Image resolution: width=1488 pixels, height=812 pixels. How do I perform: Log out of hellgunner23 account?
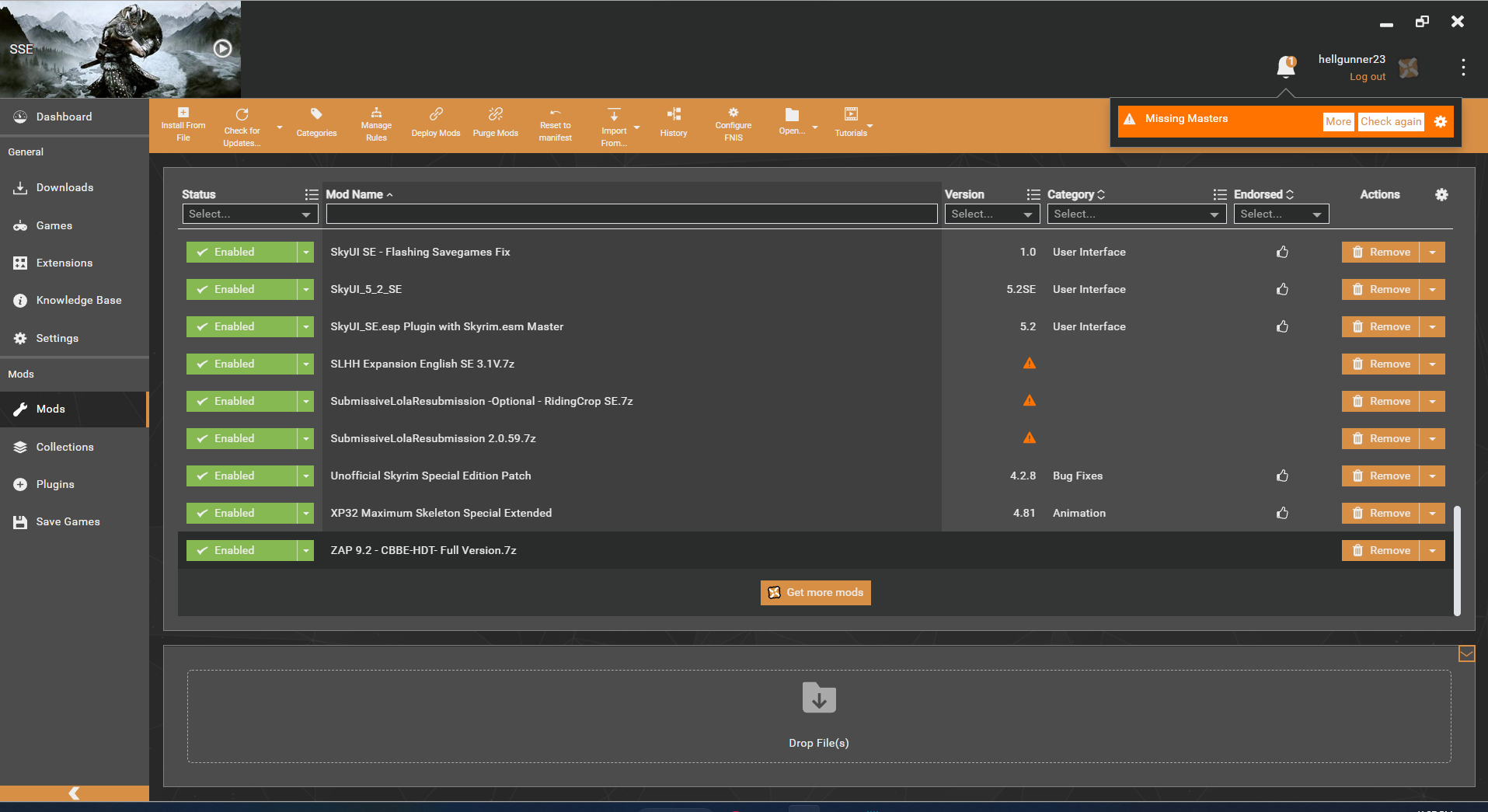(x=1368, y=76)
